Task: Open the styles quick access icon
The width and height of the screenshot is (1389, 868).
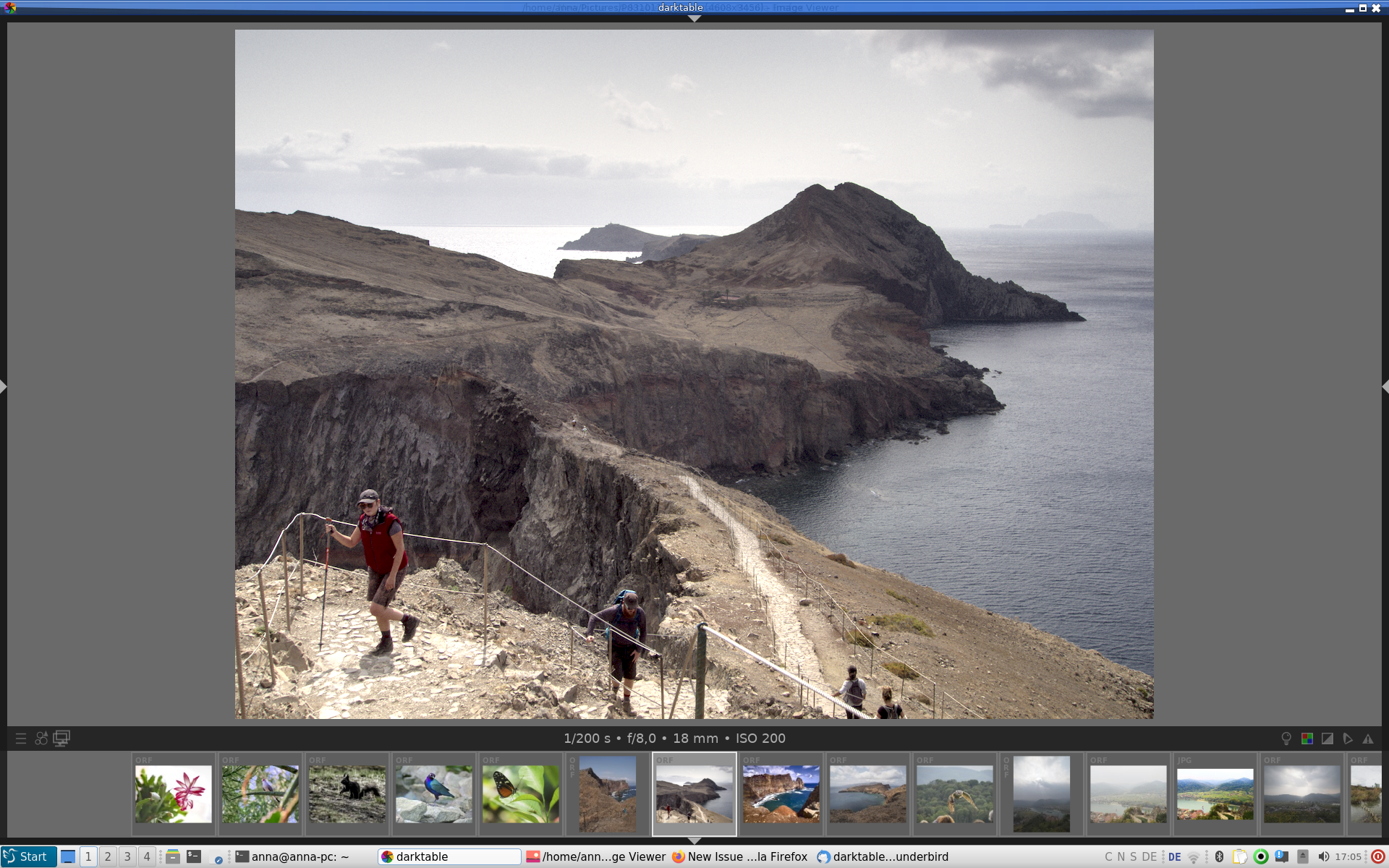Action: tap(41, 739)
